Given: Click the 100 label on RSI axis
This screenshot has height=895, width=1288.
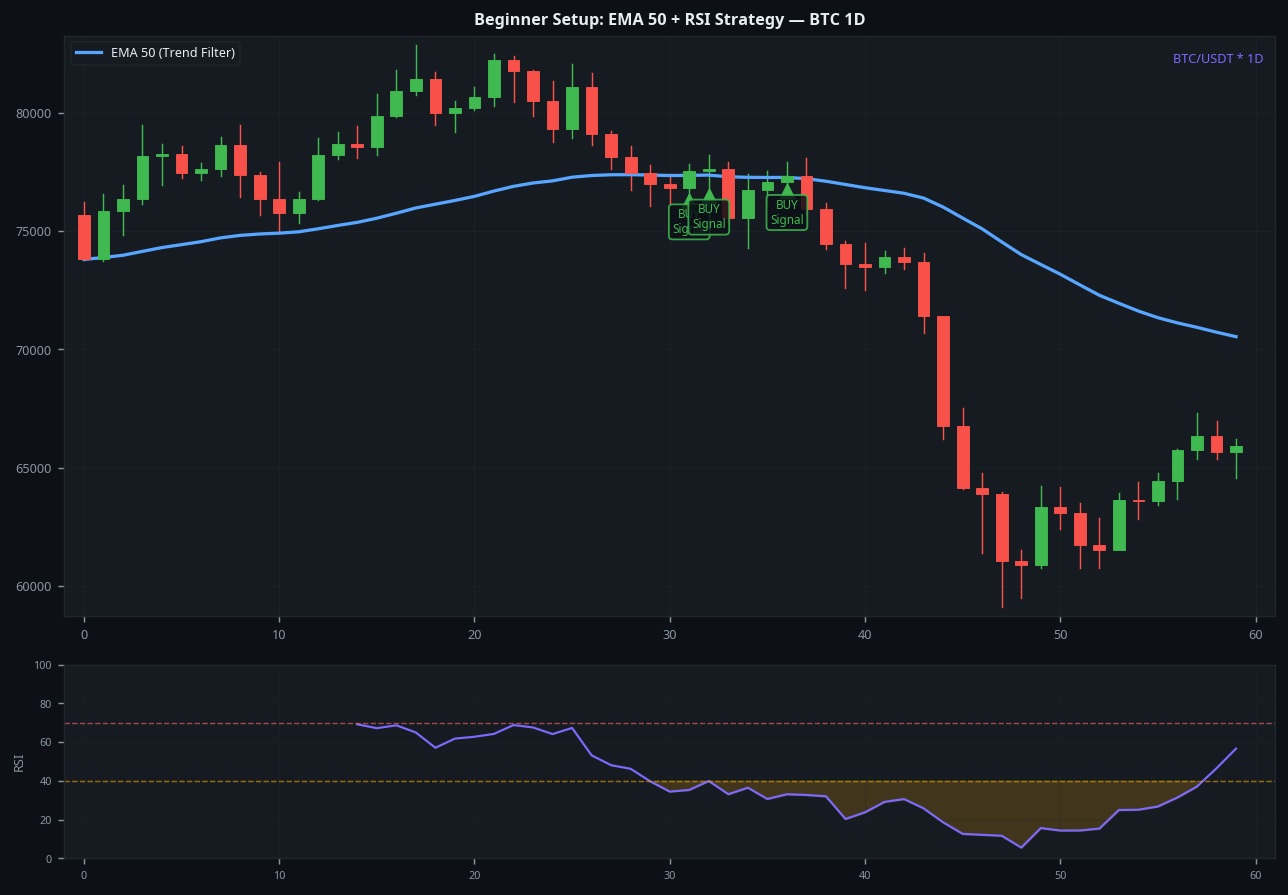Looking at the screenshot, I should (45, 666).
